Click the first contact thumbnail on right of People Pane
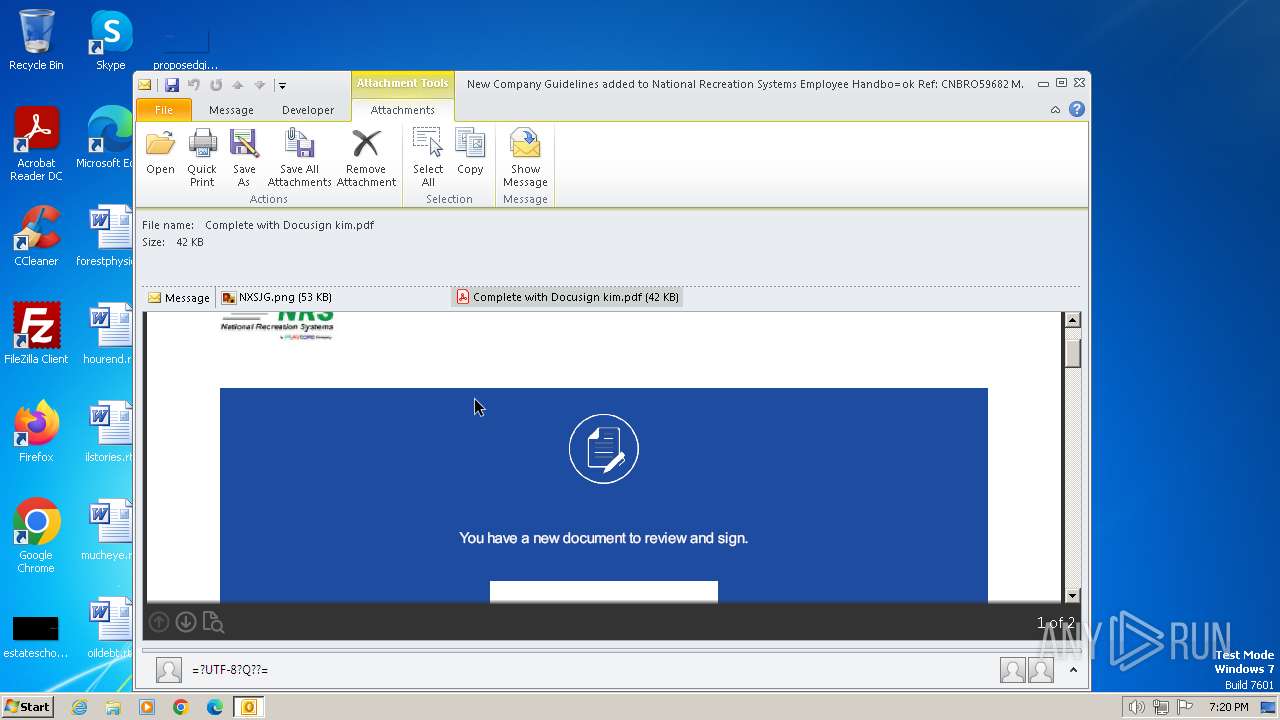This screenshot has width=1280, height=720. click(x=1013, y=670)
